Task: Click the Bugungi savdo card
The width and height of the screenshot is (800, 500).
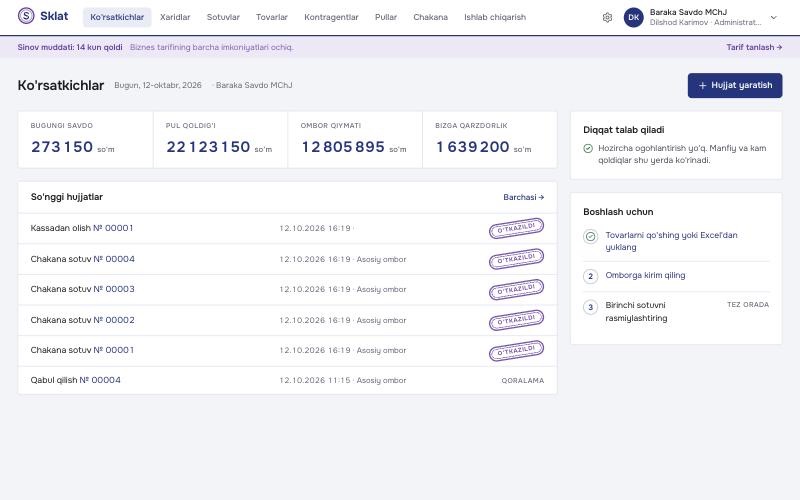Action: click(x=86, y=140)
